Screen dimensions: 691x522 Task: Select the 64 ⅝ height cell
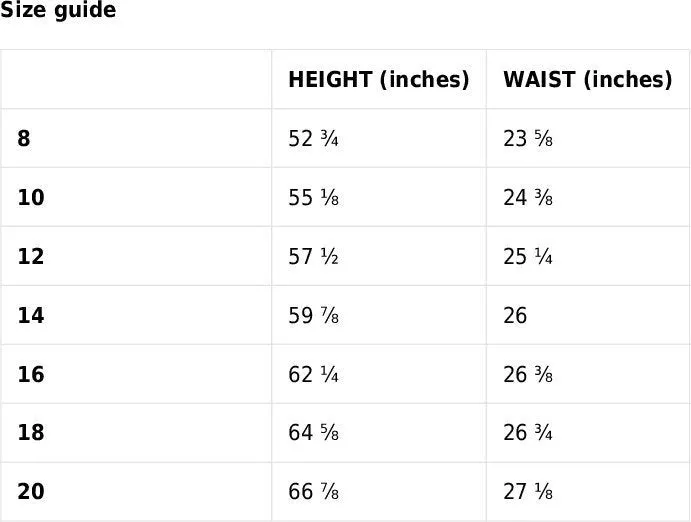pos(313,433)
